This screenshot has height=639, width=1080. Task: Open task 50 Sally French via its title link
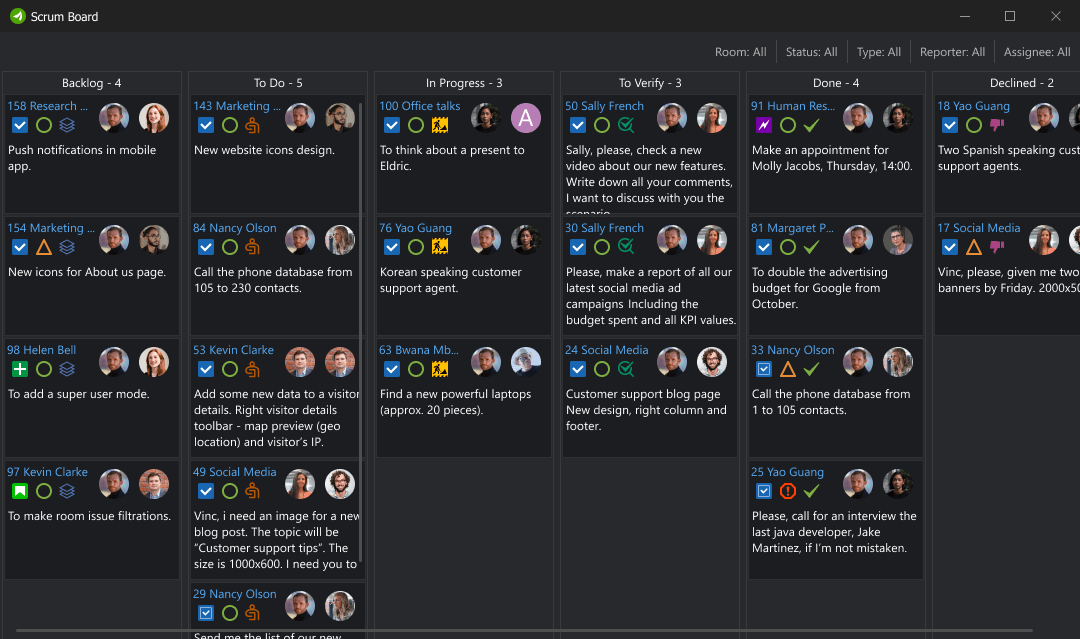click(604, 105)
